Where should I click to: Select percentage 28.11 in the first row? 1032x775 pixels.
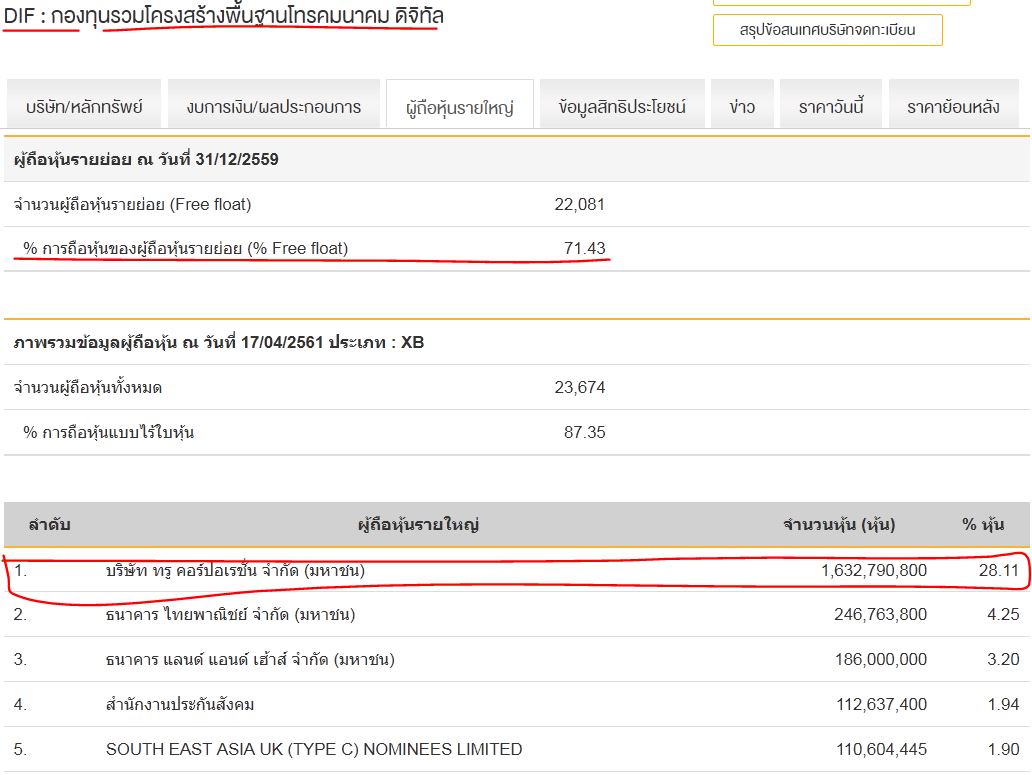(998, 570)
